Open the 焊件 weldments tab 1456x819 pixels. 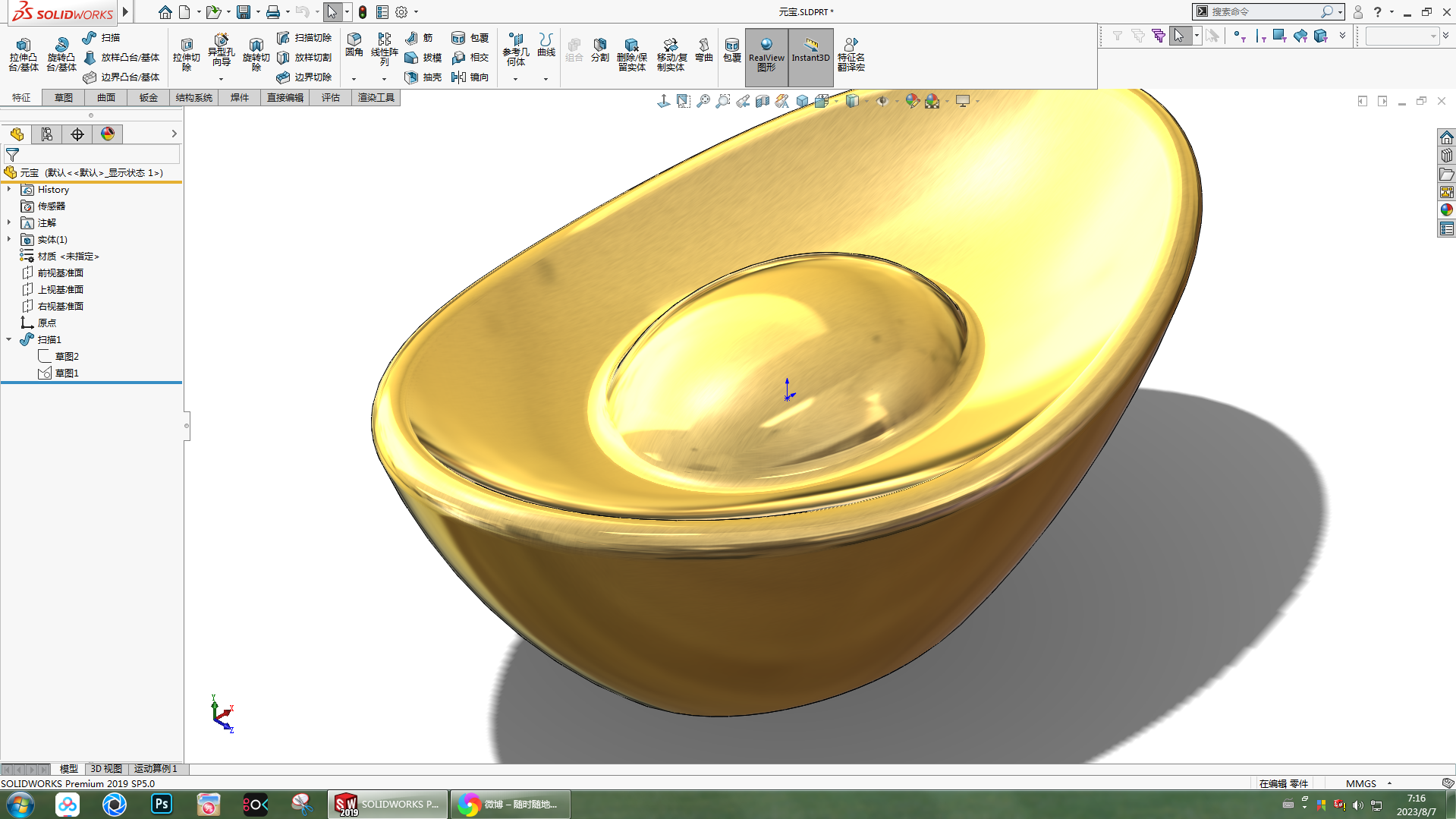coord(240,97)
